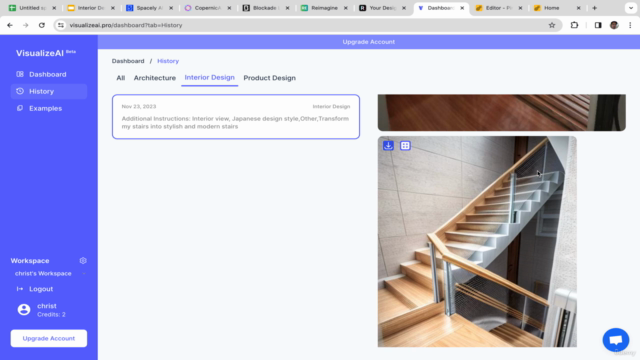
Task: Select the Architecture history tab
Action: pyautogui.click(x=155, y=78)
